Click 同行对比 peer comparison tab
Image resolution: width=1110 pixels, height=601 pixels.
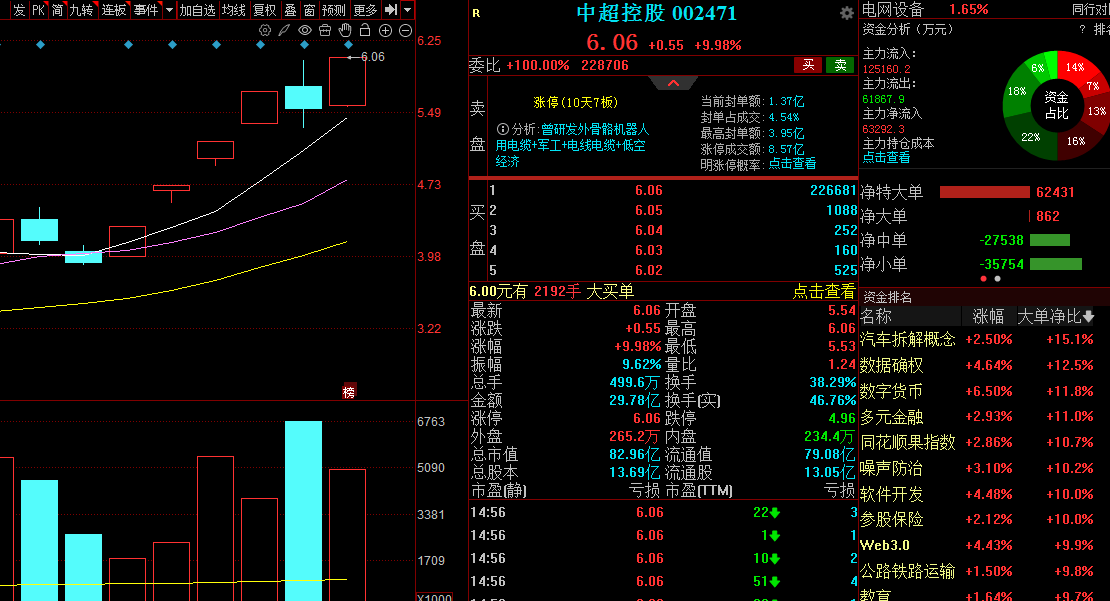[1091, 9]
